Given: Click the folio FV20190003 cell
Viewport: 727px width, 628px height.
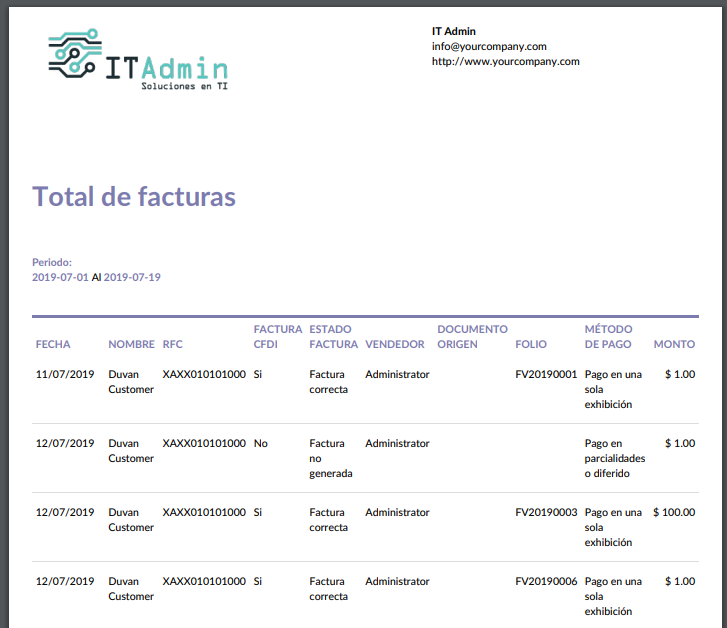Looking at the screenshot, I should [546, 512].
